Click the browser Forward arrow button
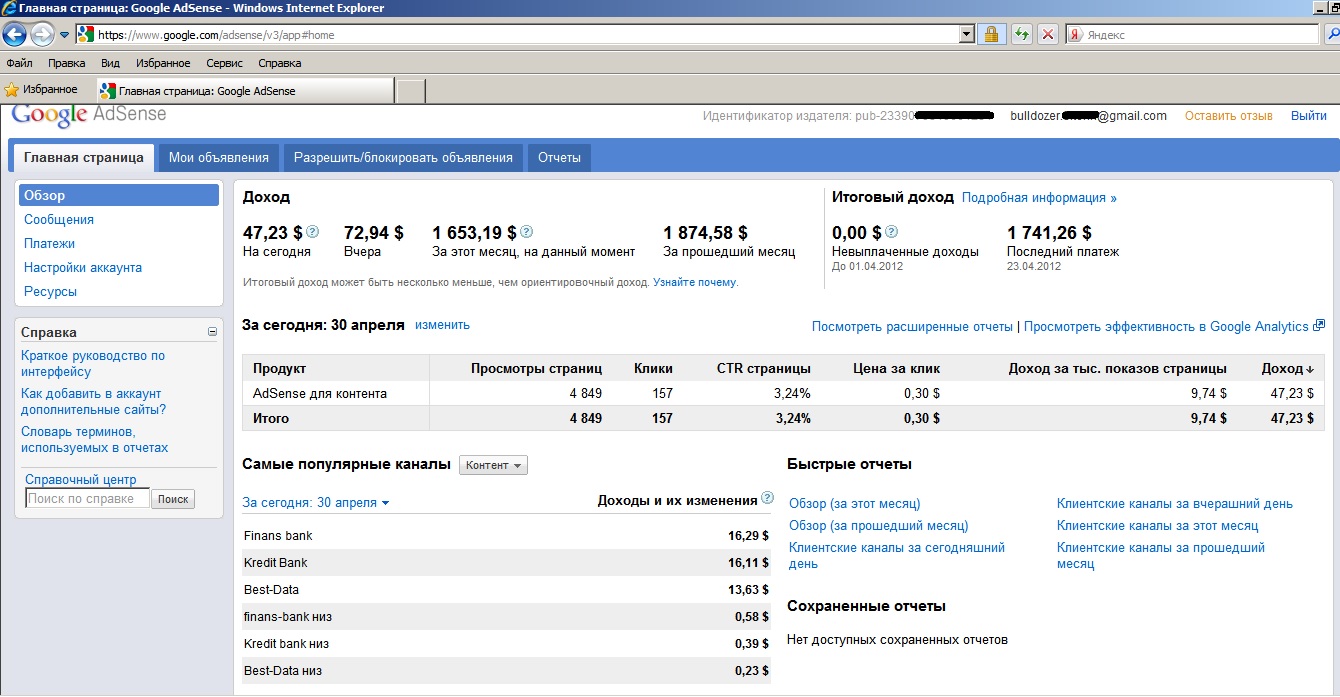This screenshot has width=1340, height=697. click(x=42, y=35)
